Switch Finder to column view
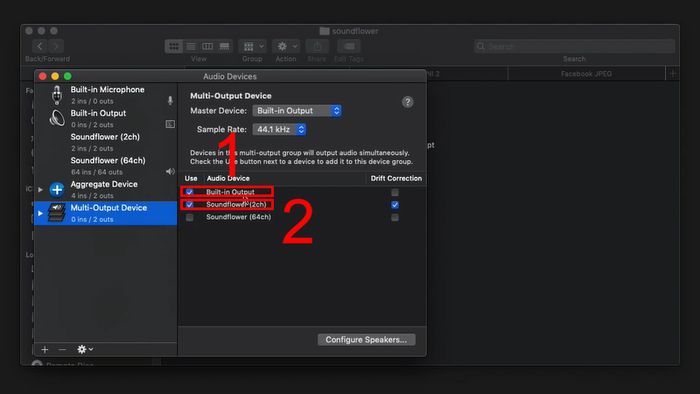Screen dimensions: 700x394 point(208,46)
